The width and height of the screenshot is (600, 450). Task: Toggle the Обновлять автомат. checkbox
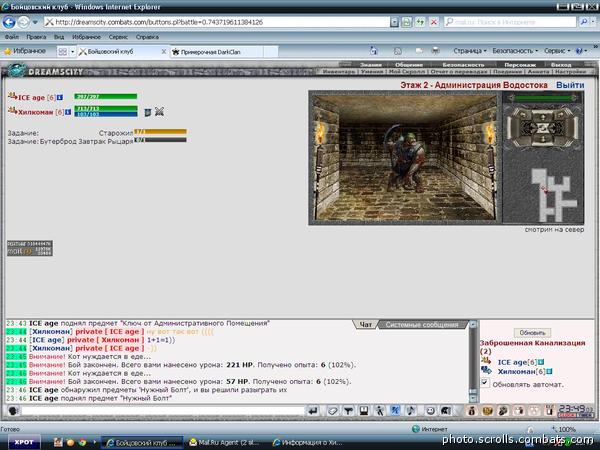pyautogui.click(x=485, y=383)
